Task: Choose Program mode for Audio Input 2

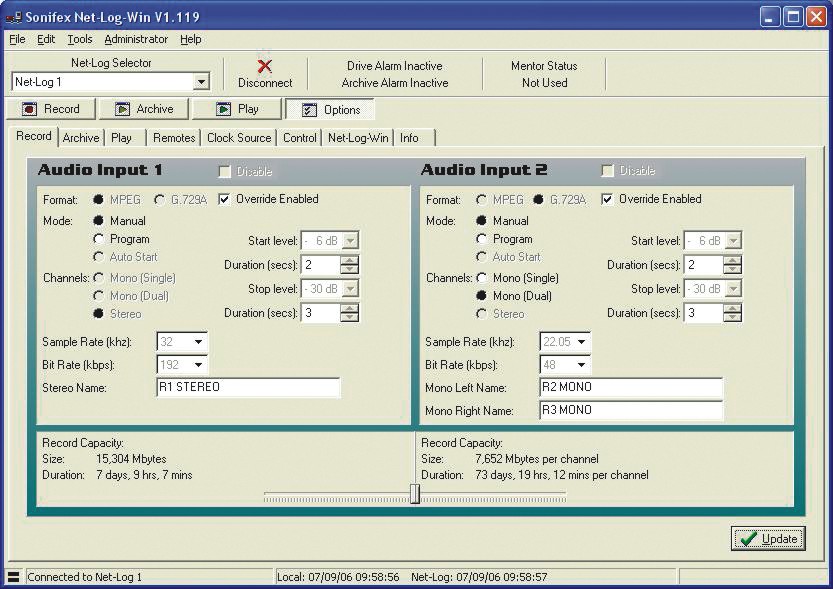Action: tap(481, 239)
